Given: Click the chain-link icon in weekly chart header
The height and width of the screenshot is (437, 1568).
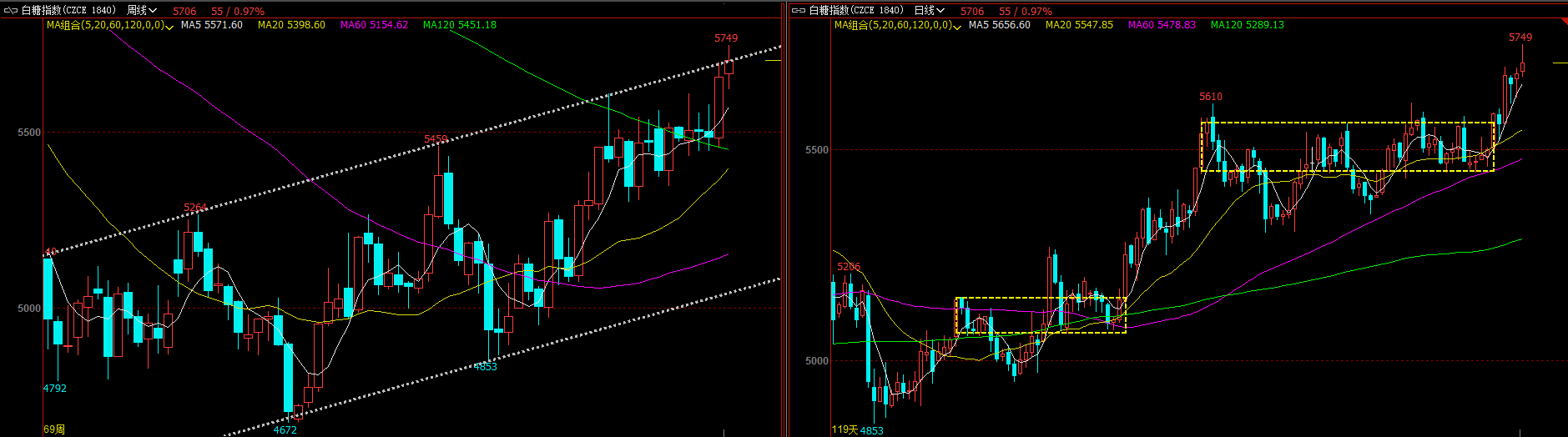Looking at the screenshot, I should click(10, 11).
